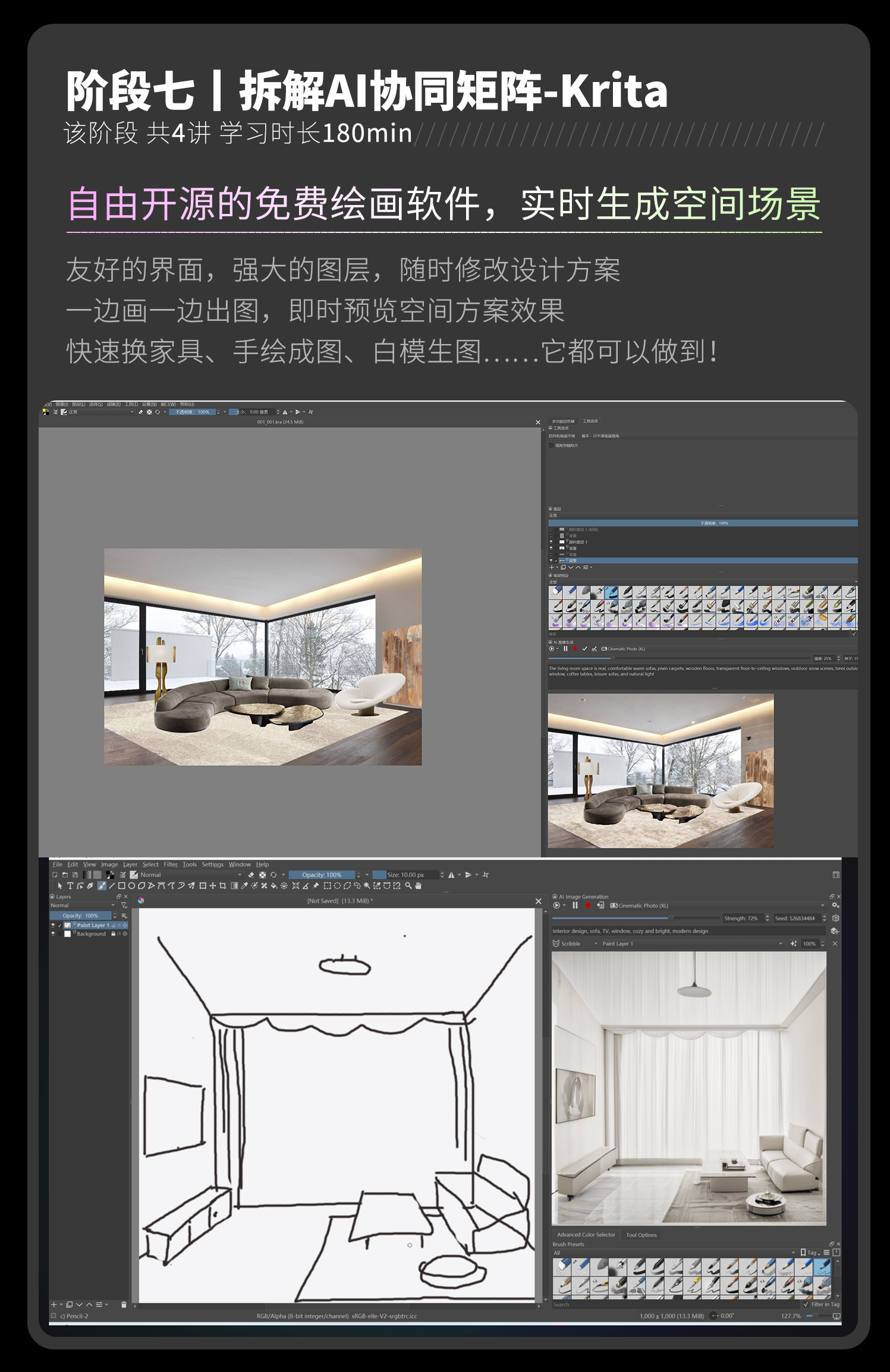This screenshot has height=1372, width=890.
Task: Toggle preserve alpha in lower Krita toolbar
Action: coord(262,875)
